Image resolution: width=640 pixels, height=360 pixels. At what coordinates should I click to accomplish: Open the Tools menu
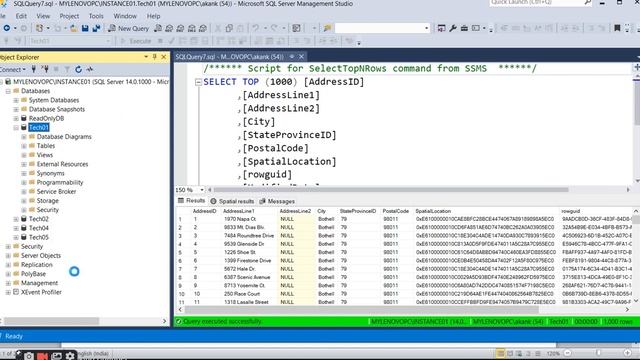96,16
